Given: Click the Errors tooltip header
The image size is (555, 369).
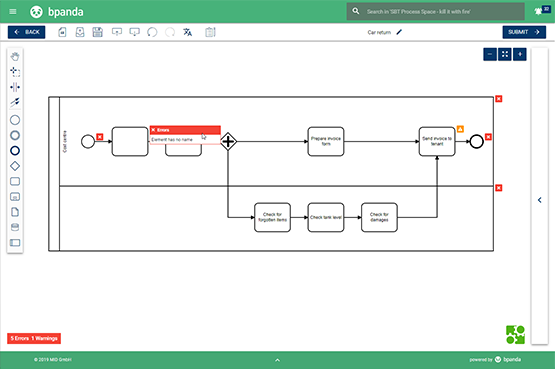Looking at the screenshot, I should 185,130.
